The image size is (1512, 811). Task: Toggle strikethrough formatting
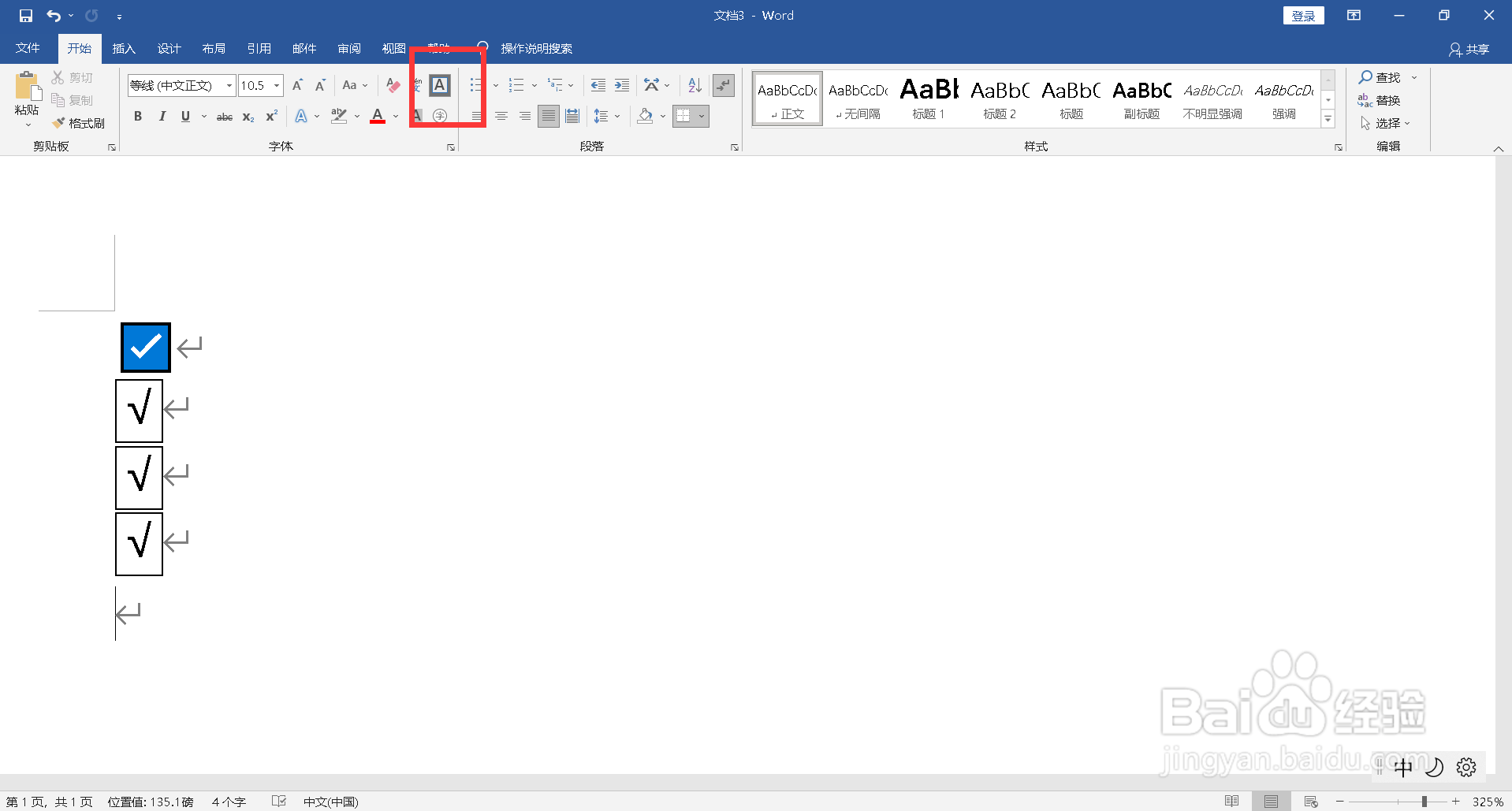[225, 117]
